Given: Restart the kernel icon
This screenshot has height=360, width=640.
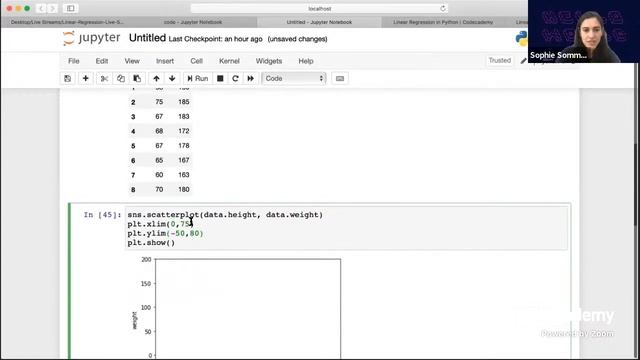Looking at the screenshot, I should pyautogui.click(x=235, y=78).
